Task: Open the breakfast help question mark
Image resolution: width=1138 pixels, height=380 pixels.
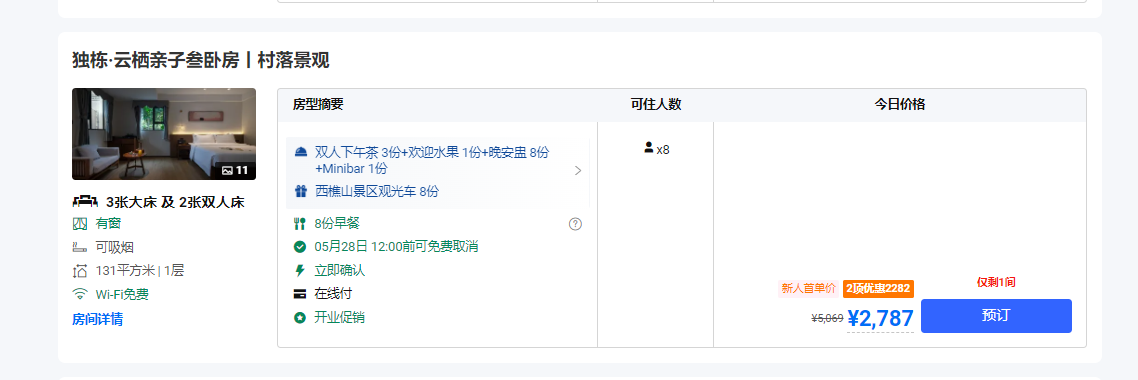Action: [x=576, y=224]
